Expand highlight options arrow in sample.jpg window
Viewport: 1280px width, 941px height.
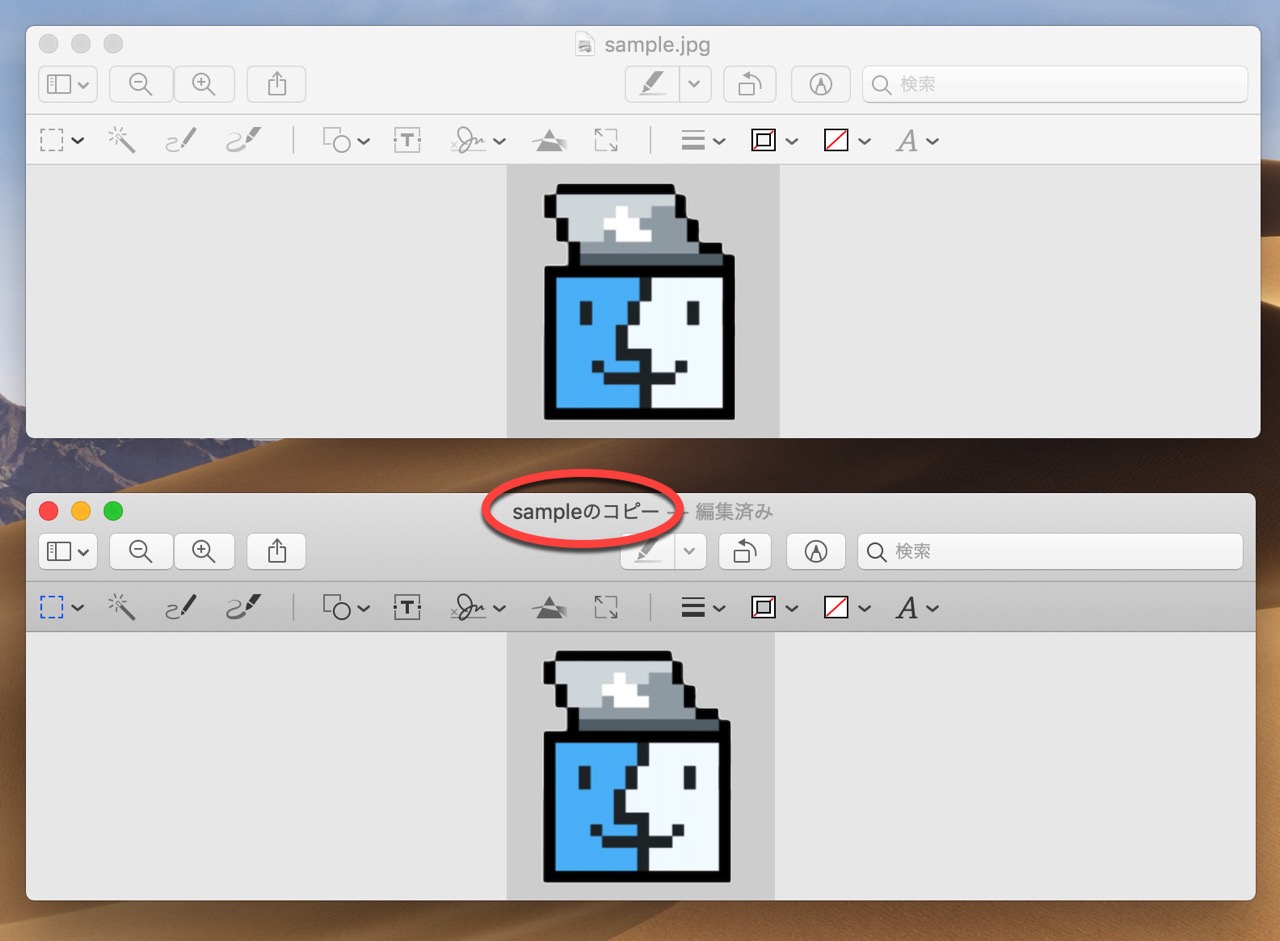(x=695, y=85)
